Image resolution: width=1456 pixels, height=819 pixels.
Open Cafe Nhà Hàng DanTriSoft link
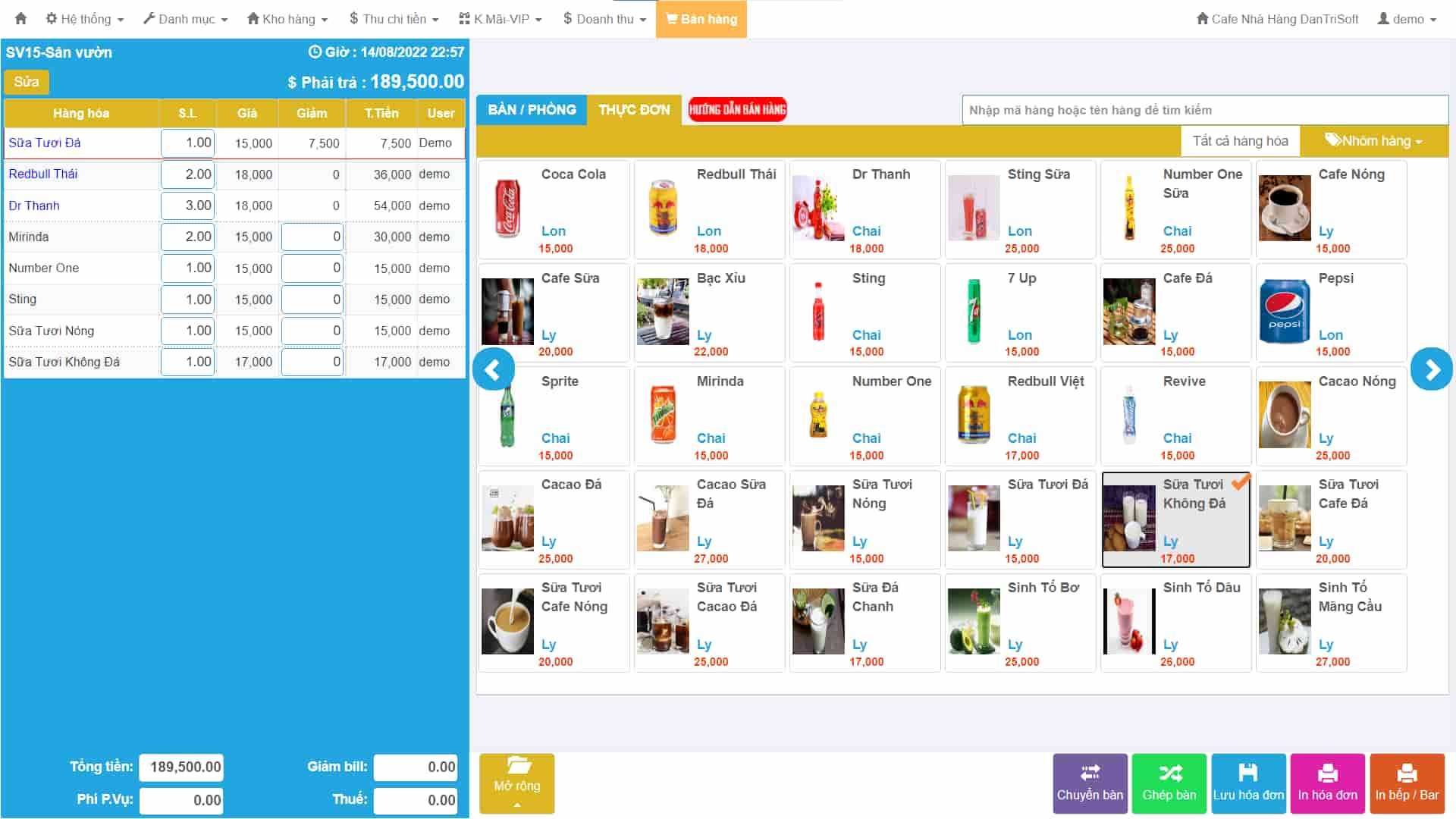click(x=1277, y=19)
